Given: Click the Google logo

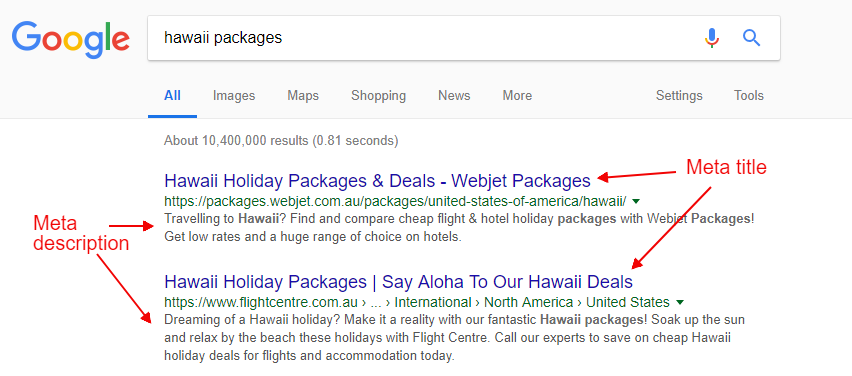Looking at the screenshot, I should [x=71, y=39].
